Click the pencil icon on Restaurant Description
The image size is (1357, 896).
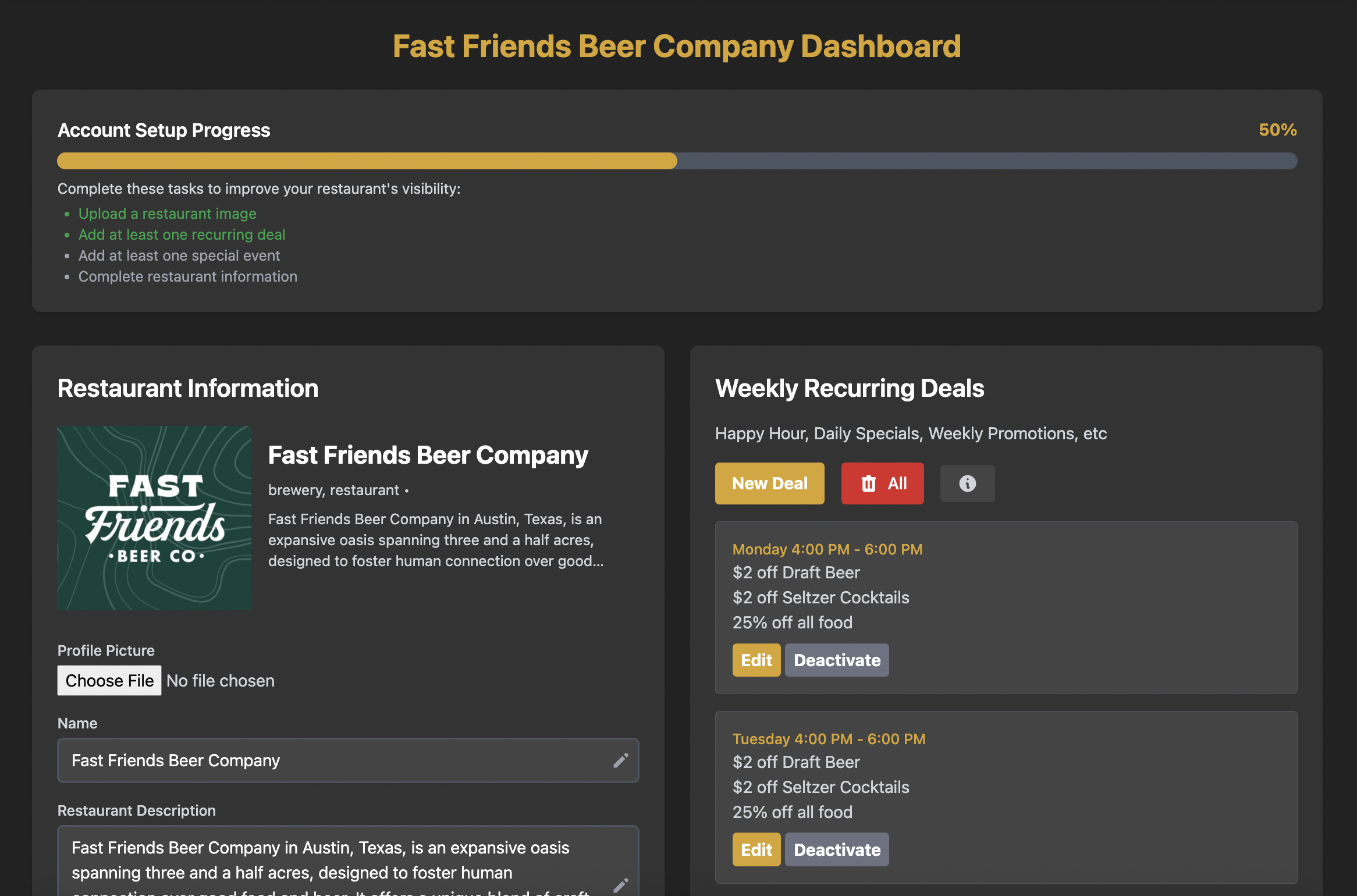click(621, 885)
